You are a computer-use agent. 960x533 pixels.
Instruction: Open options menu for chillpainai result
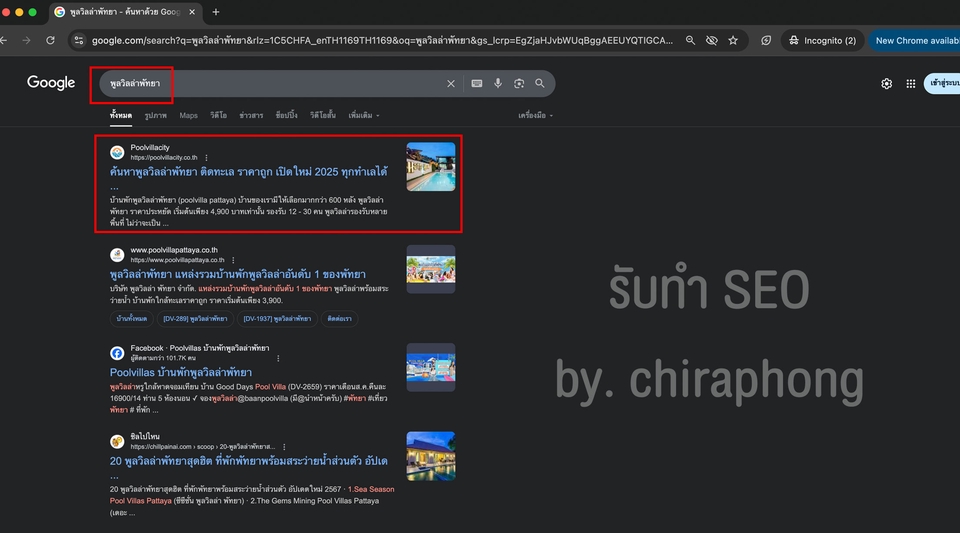[x=284, y=447]
